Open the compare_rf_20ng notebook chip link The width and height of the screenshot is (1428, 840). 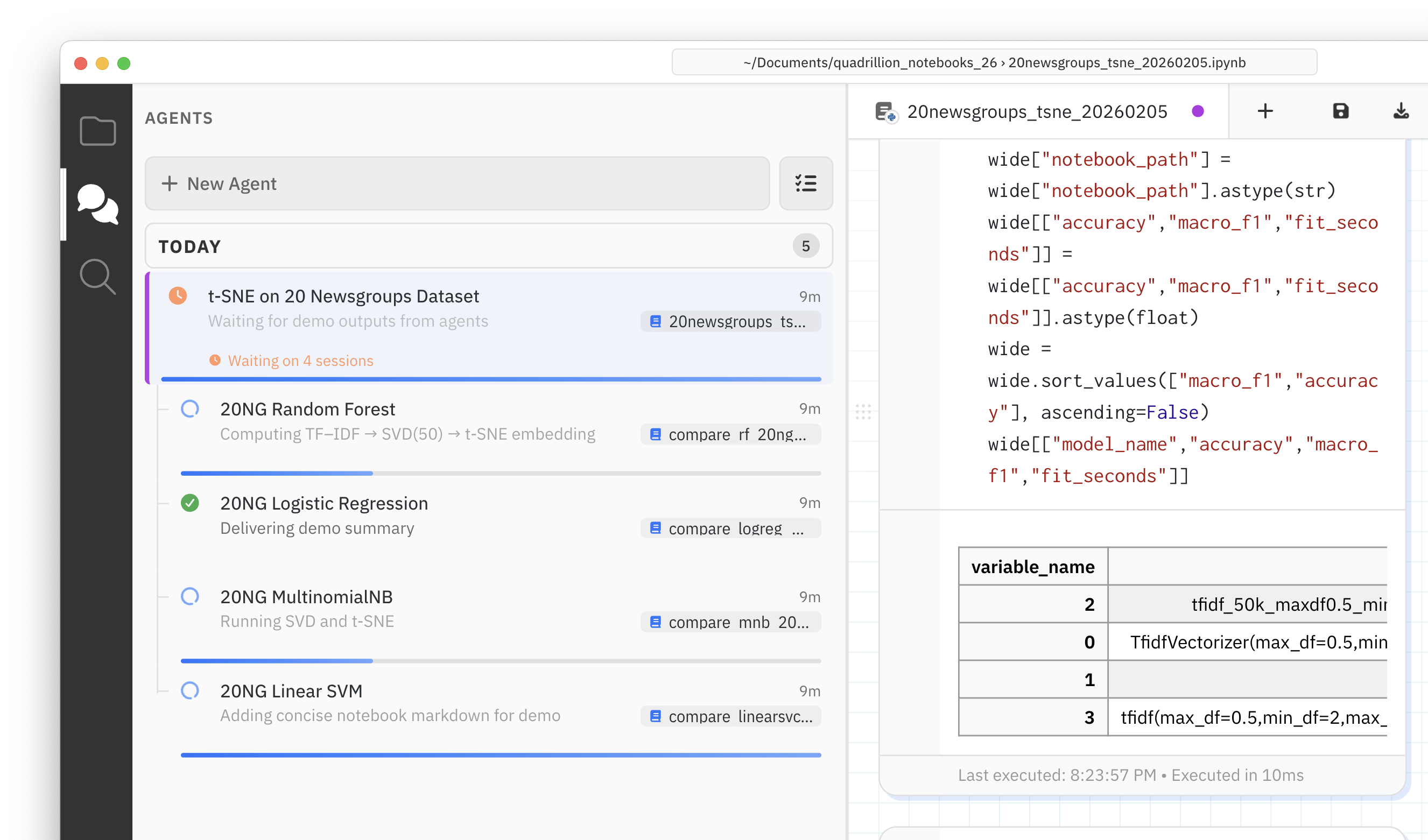730,434
